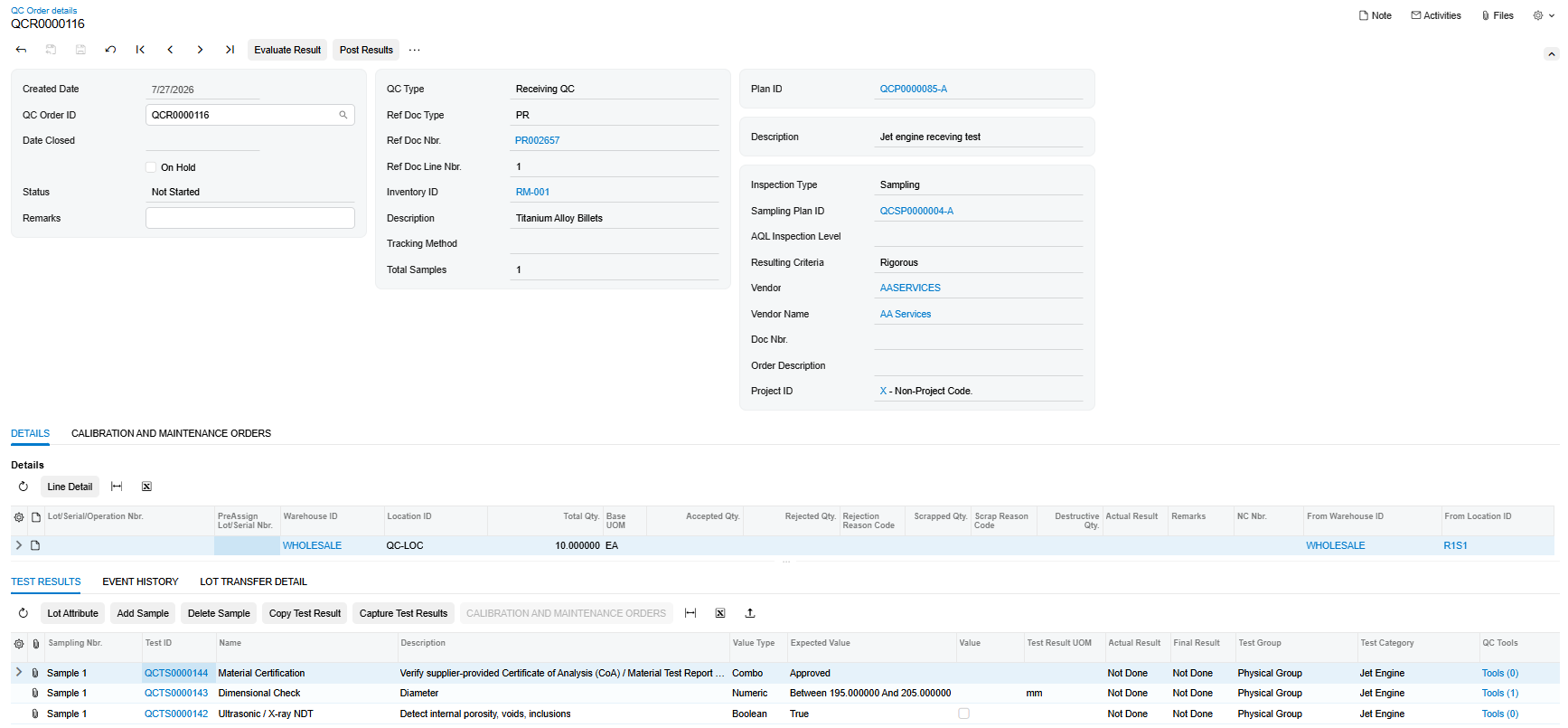Click the back arrow in toolbar
This screenshot has width=1568, height=728.
point(21,50)
